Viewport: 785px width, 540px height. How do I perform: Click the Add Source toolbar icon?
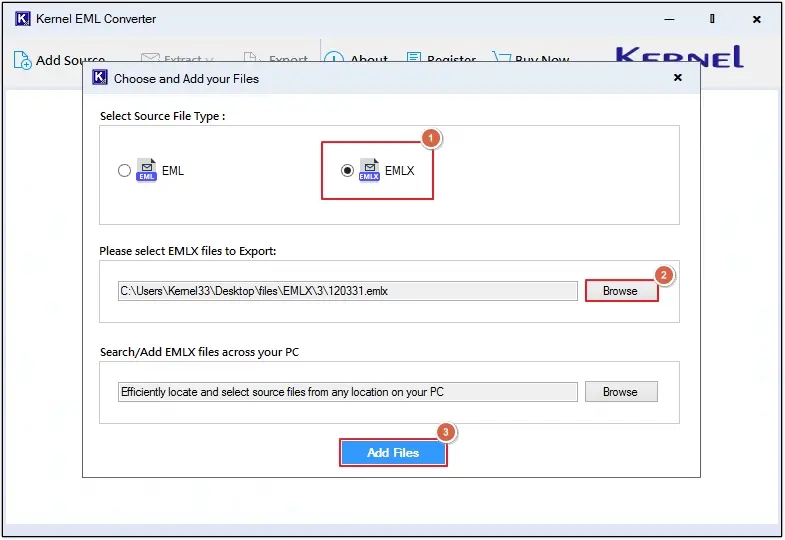pyautogui.click(x=22, y=60)
